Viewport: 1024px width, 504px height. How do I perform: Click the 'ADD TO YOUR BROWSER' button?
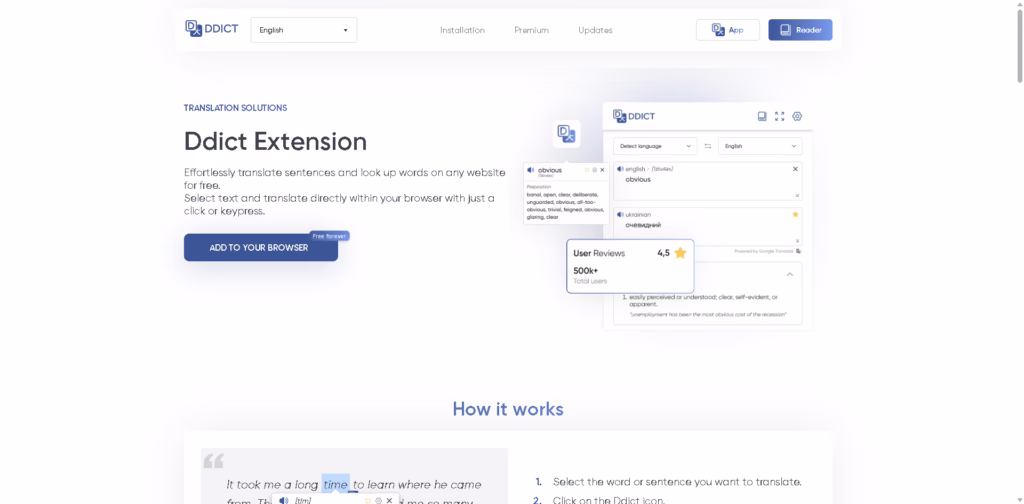click(x=260, y=247)
